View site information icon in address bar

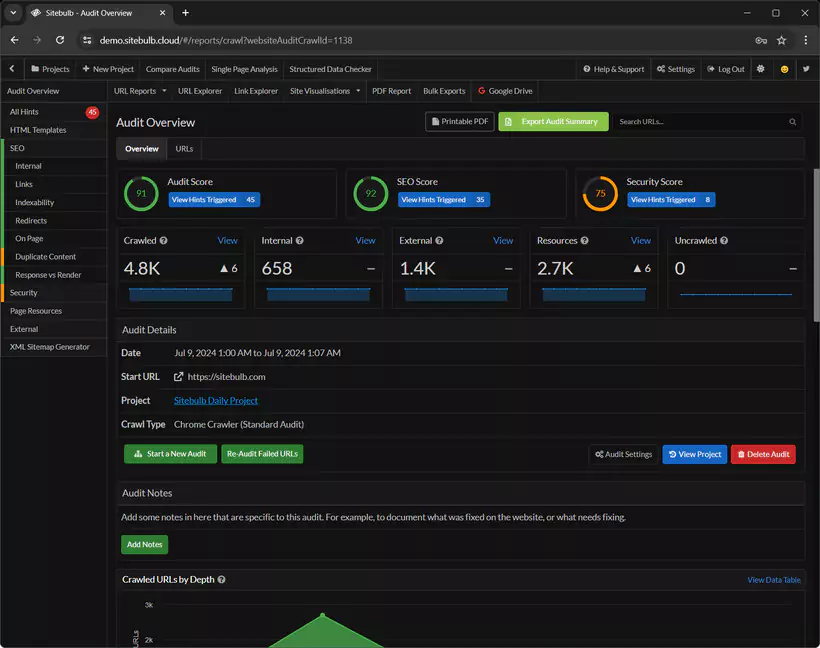tap(87, 40)
